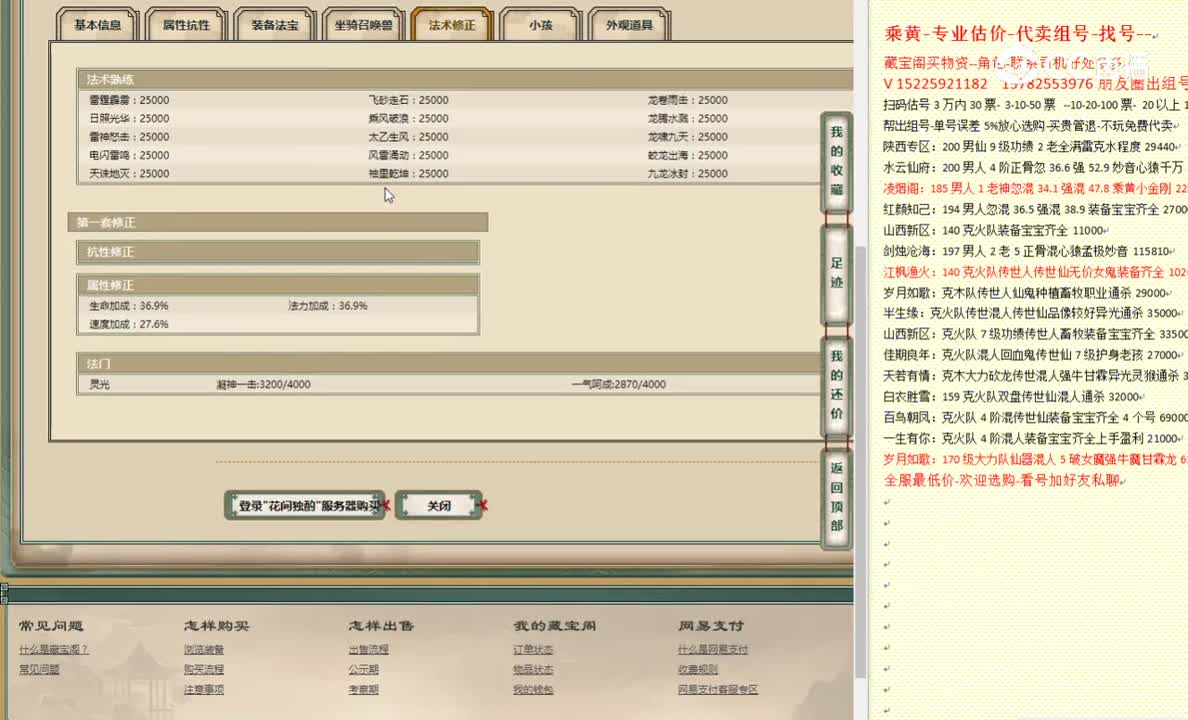Click the 陕西专区 line in document
The width and height of the screenshot is (1188, 720).
[1032, 146]
